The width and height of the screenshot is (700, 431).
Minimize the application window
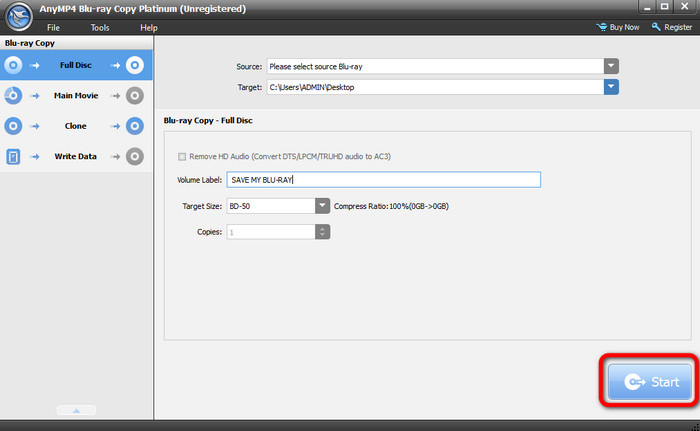tap(647, 7)
